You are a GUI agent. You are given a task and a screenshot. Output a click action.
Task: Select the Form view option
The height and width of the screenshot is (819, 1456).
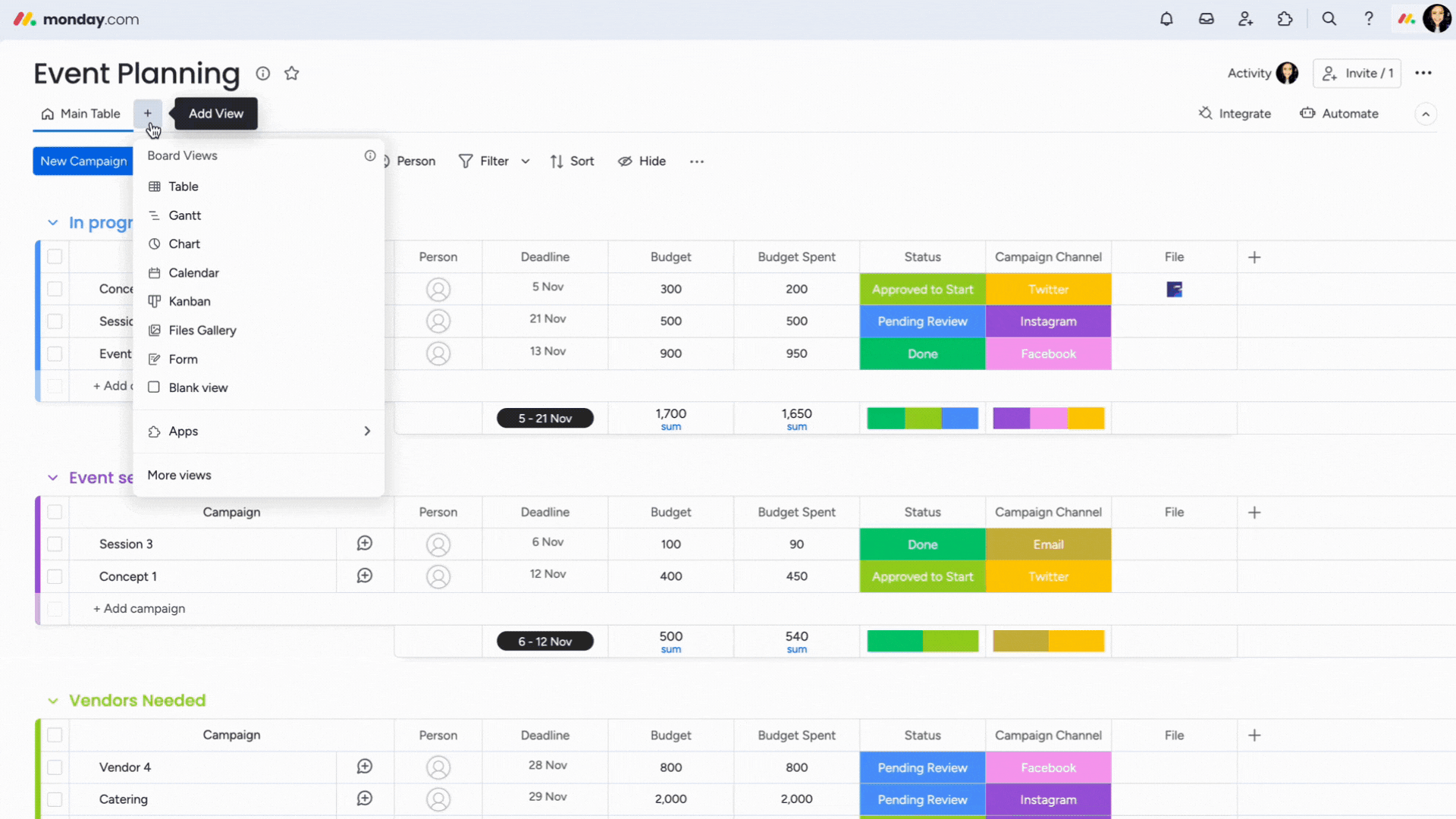point(183,358)
